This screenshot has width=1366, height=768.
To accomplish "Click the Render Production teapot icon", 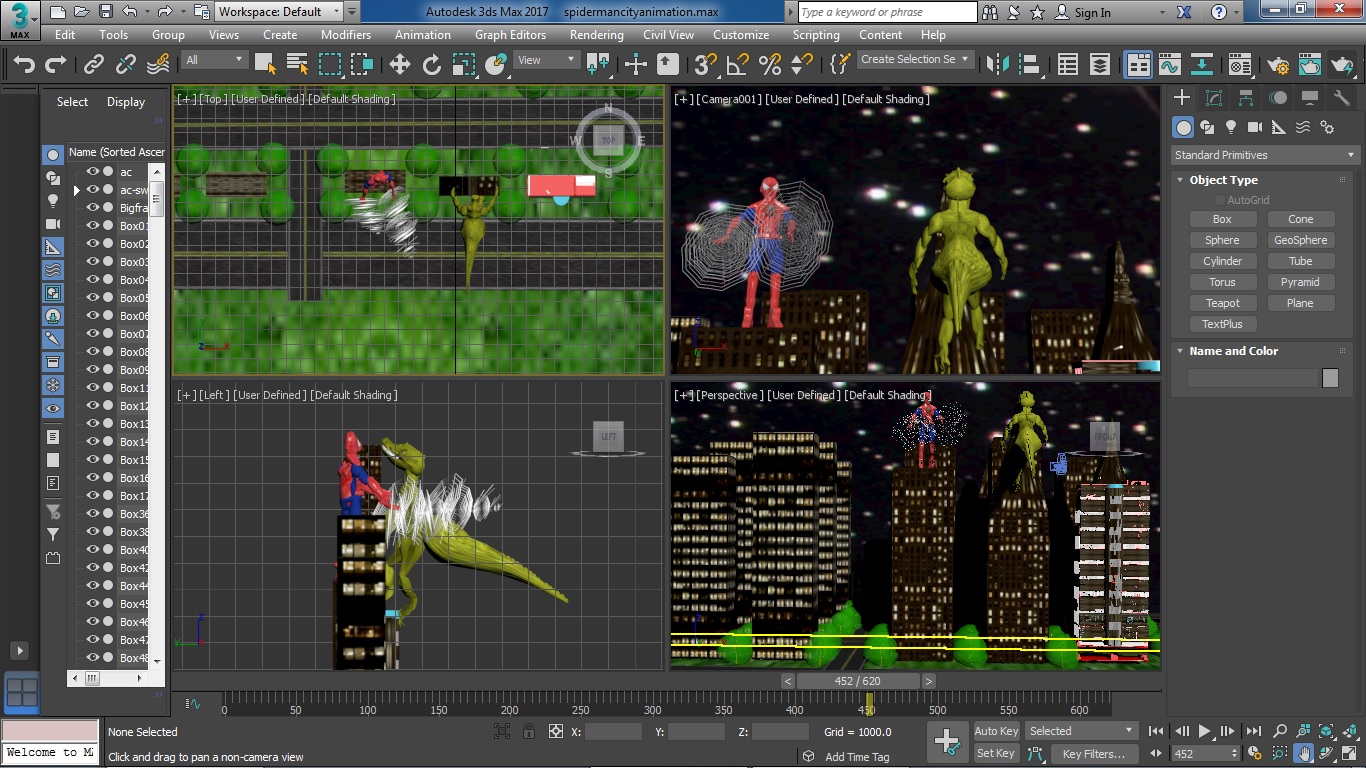I will coord(1342,65).
